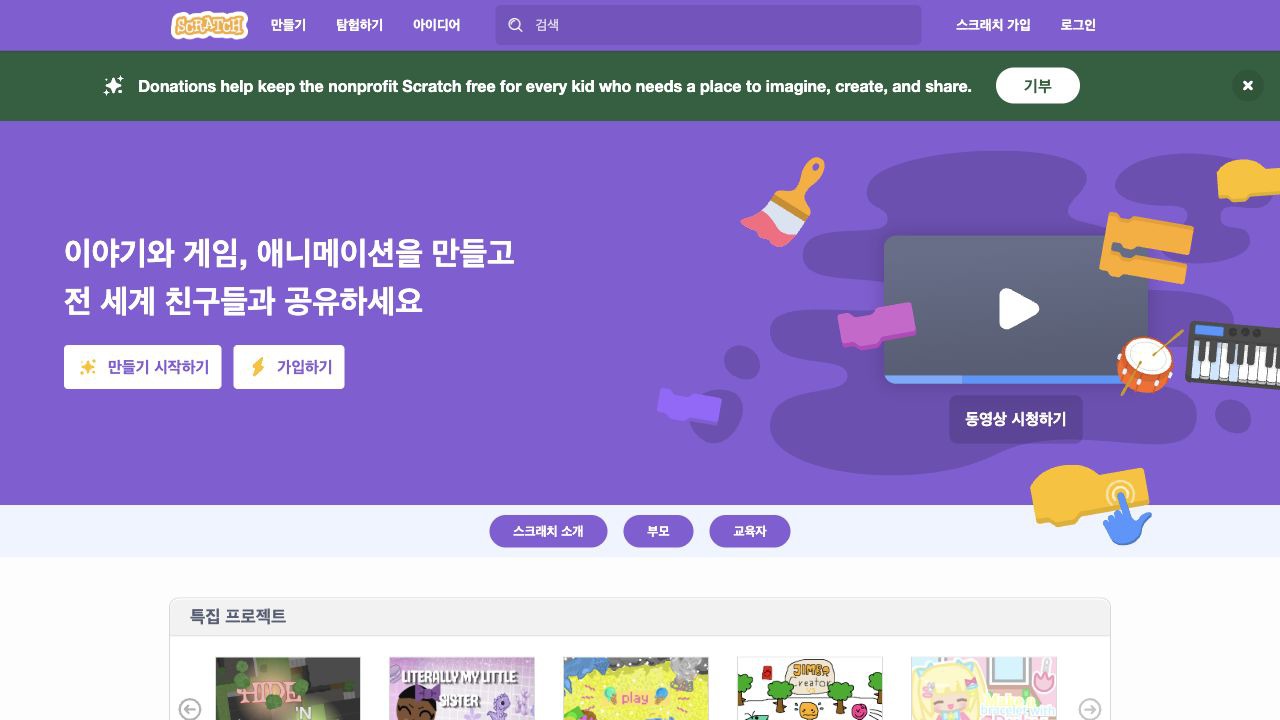This screenshot has height=720, width=1280.
Task: Open the blonde character project thumbnail
Action: (984, 689)
